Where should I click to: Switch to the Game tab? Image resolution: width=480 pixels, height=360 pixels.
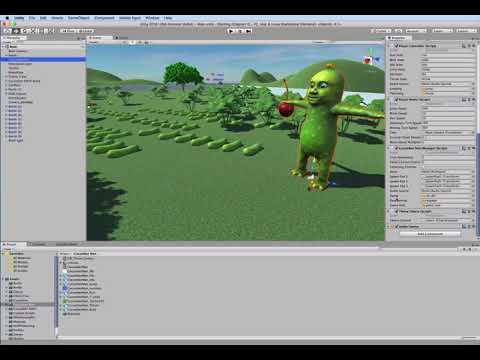(122, 38)
